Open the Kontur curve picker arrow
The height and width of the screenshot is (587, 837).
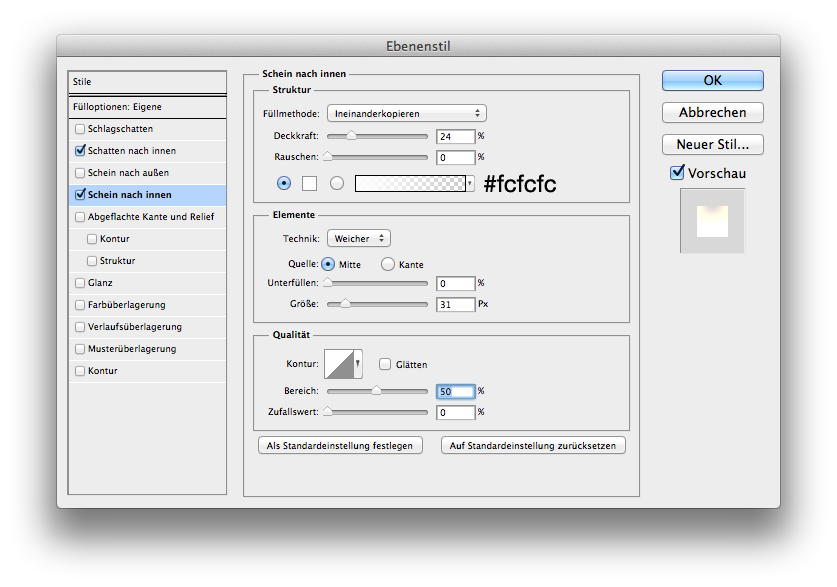coord(358,365)
